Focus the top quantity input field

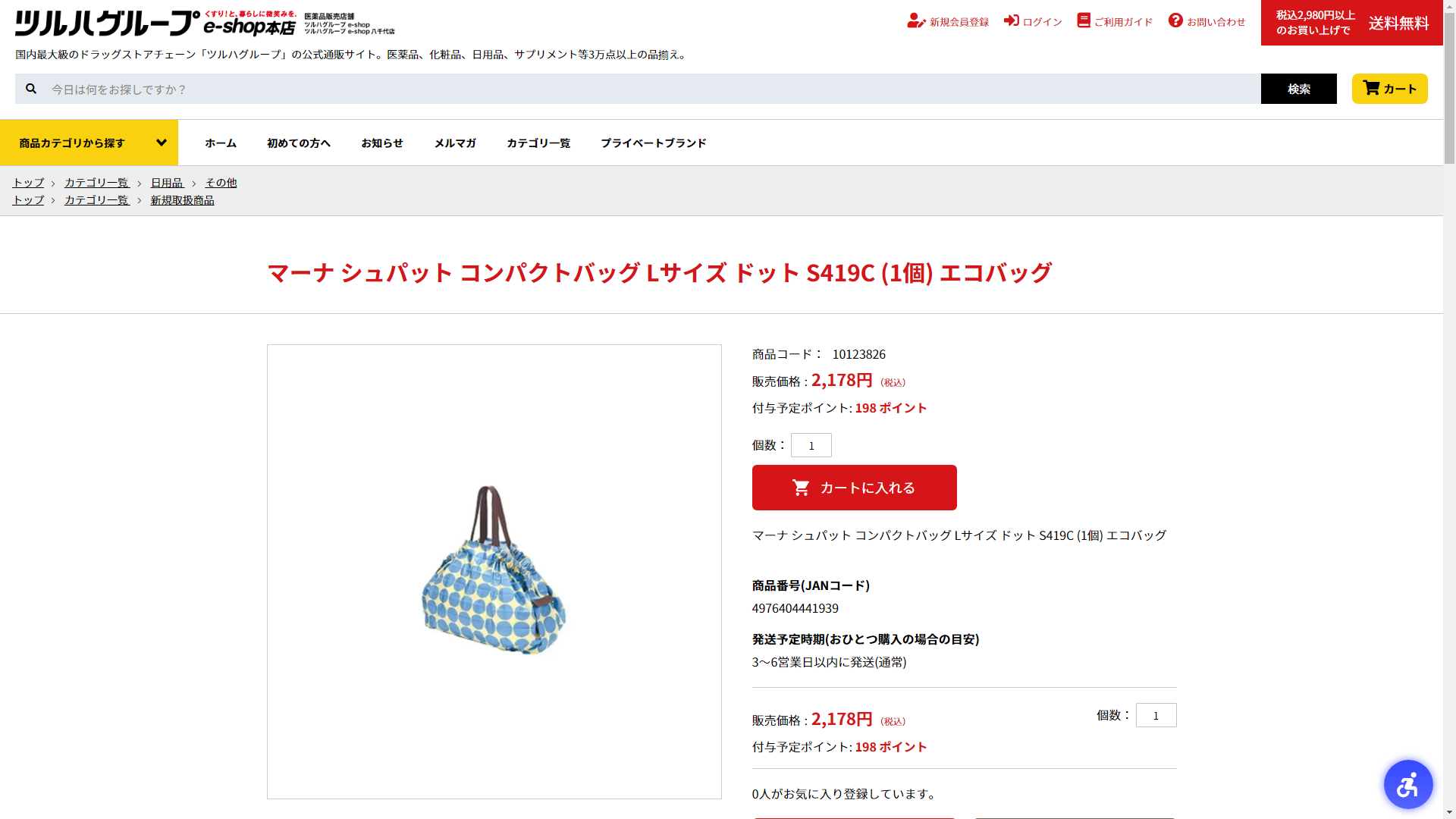click(811, 445)
